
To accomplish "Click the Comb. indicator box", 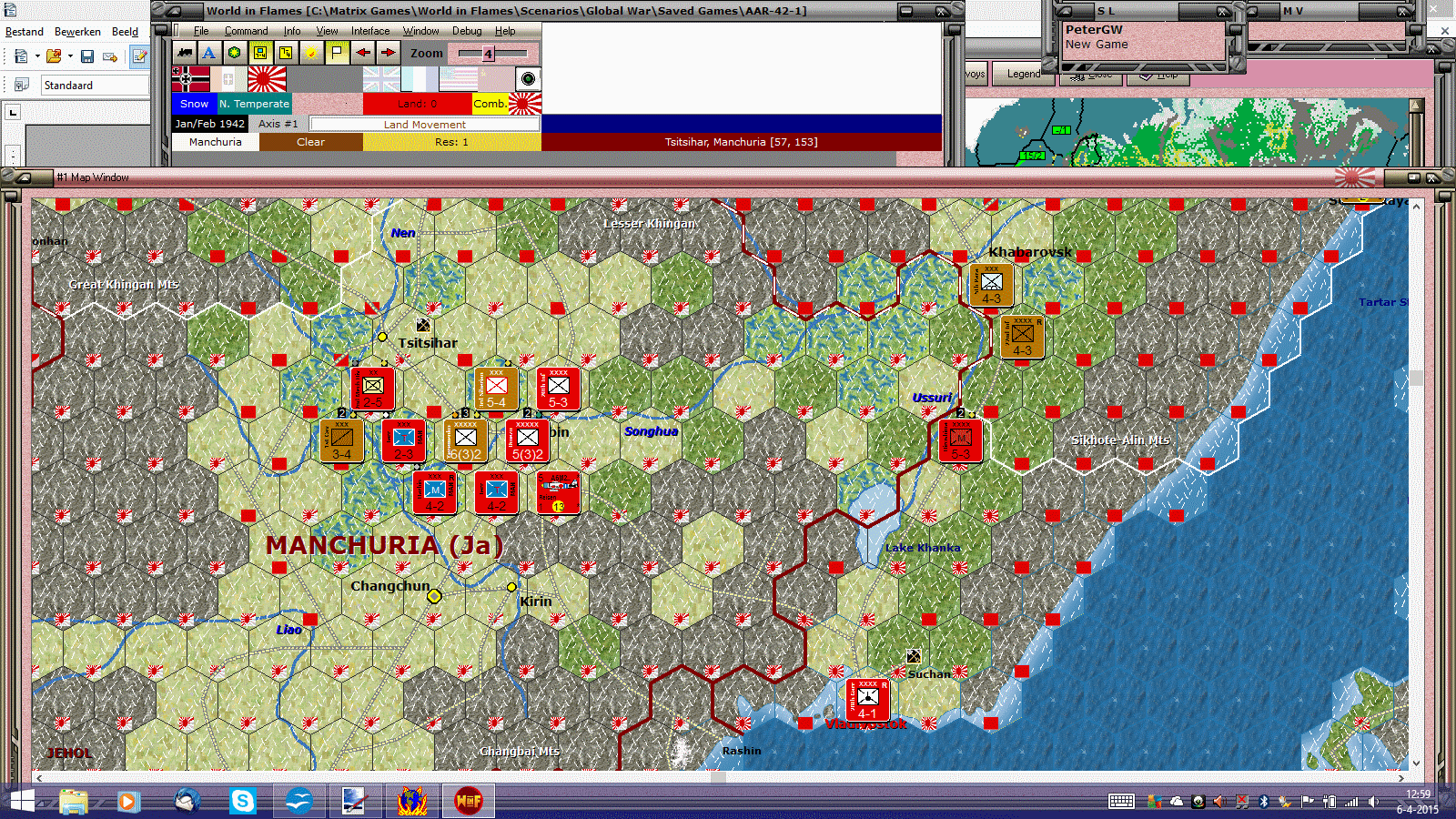I will click(x=490, y=104).
